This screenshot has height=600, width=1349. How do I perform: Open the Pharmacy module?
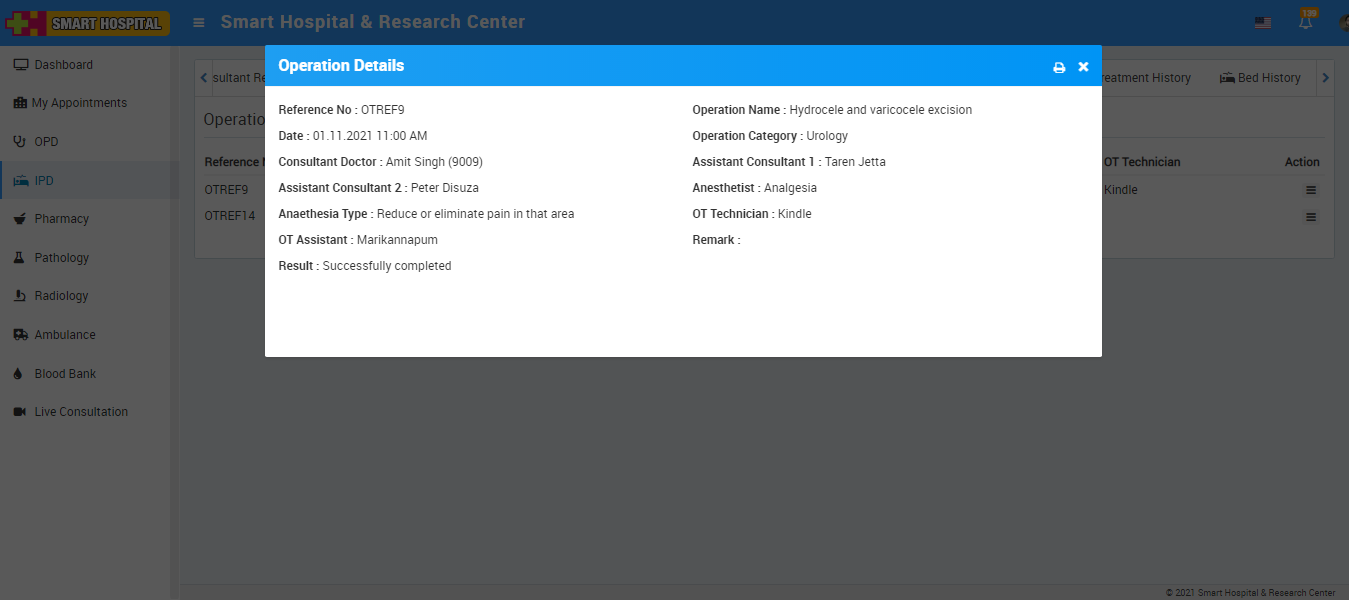point(61,219)
